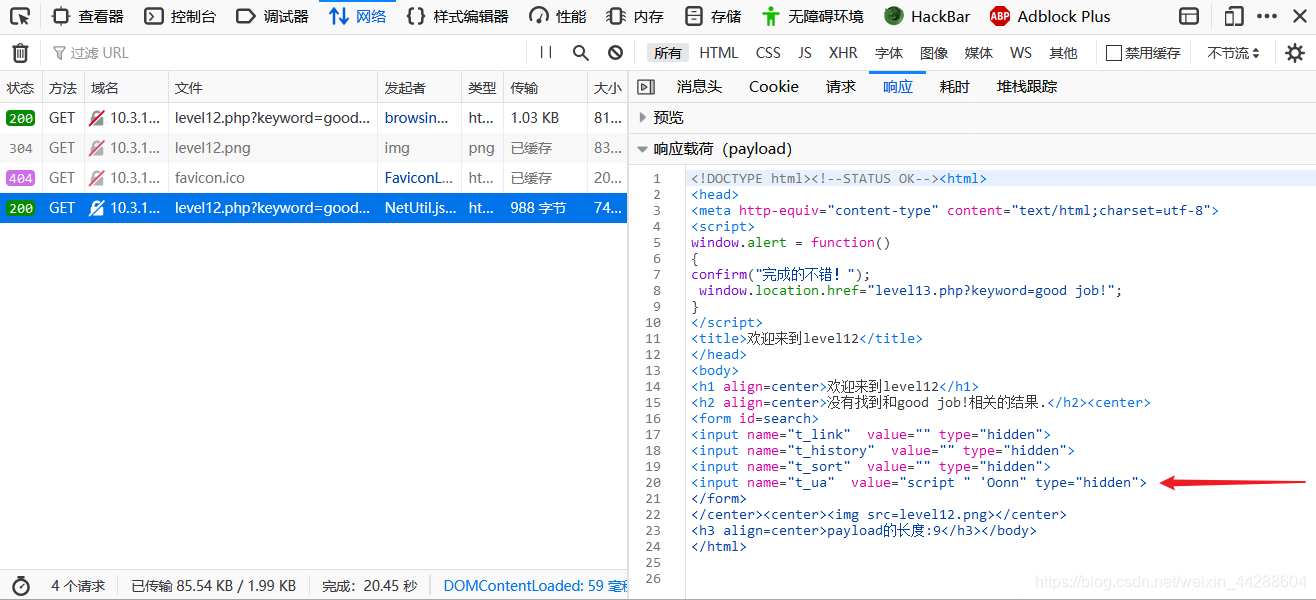Open the request blocking icon
The height and width of the screenshot is (600, 1316).
click(x=616, y=53)
